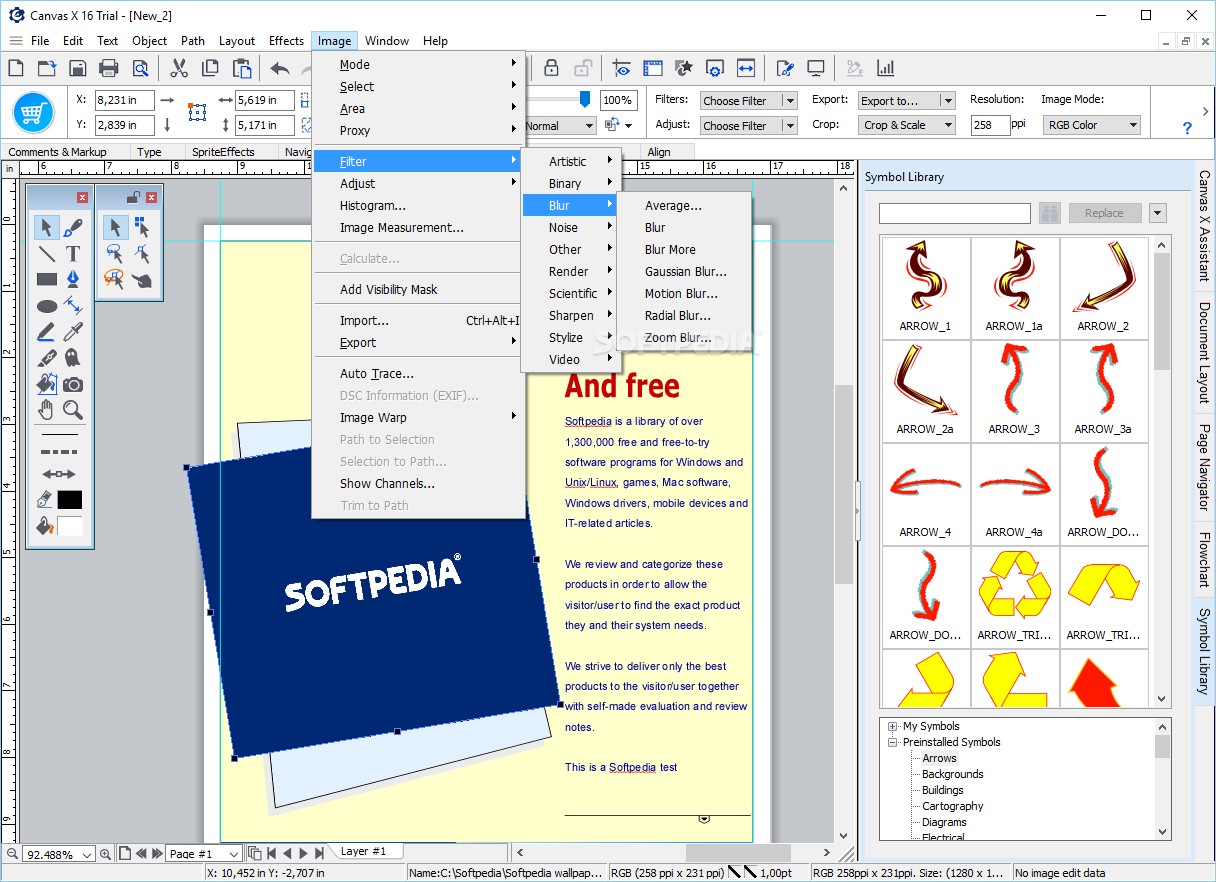Click the Lock object padlock icon
Screen dimensions: 1216x882
coord(551,68)
